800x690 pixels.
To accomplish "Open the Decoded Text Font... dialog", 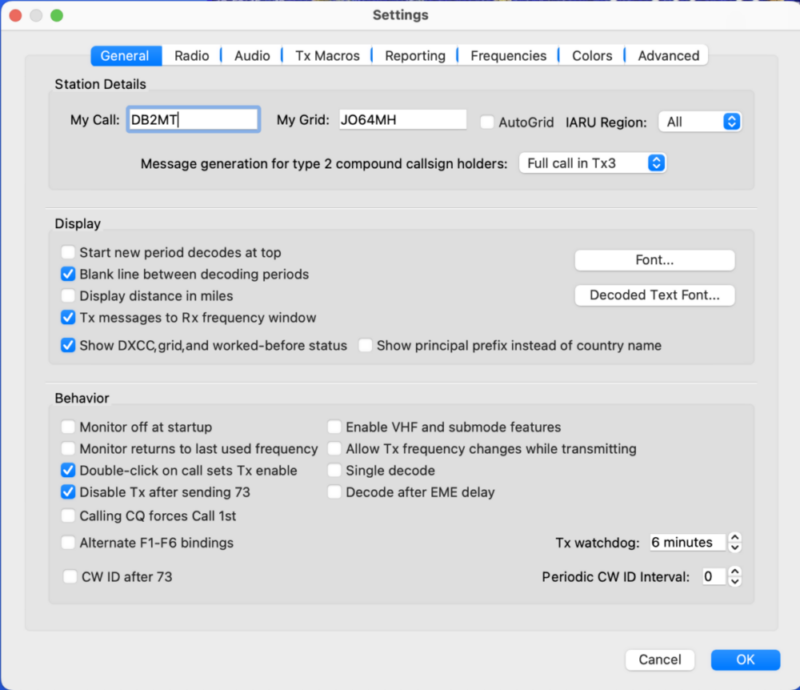I will click(654, 296).
